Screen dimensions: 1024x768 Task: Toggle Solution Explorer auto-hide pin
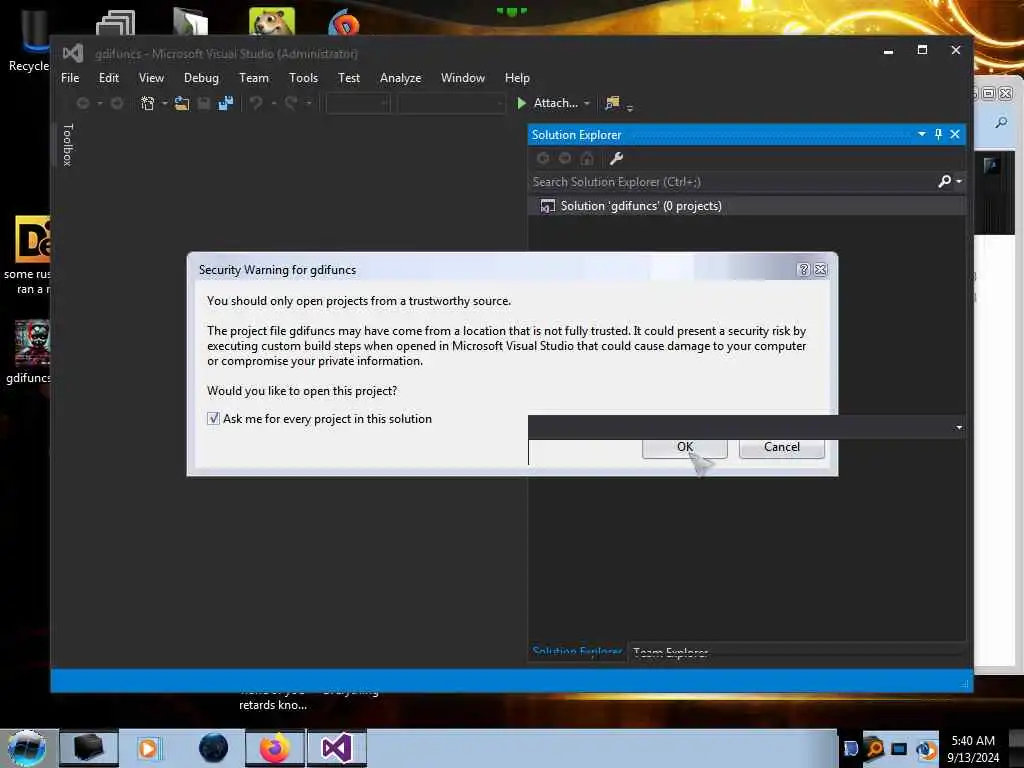[938, 135]
